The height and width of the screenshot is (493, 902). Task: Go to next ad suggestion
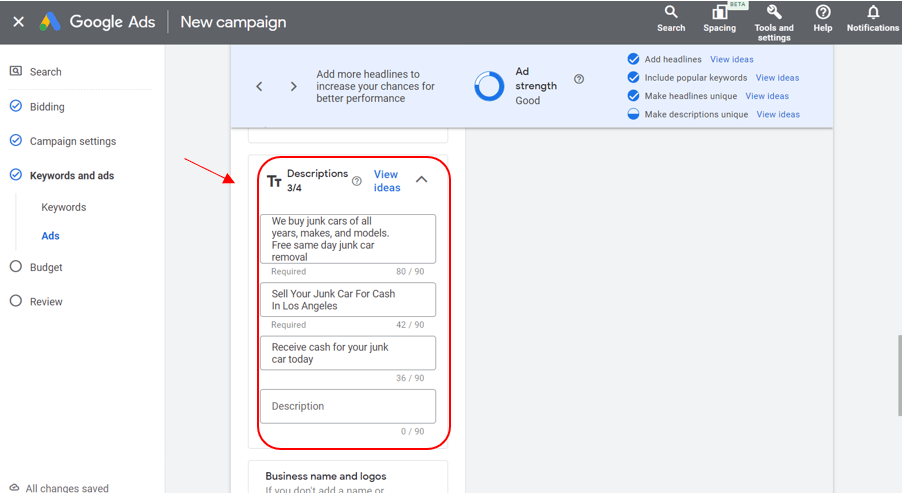click(293, 86)
